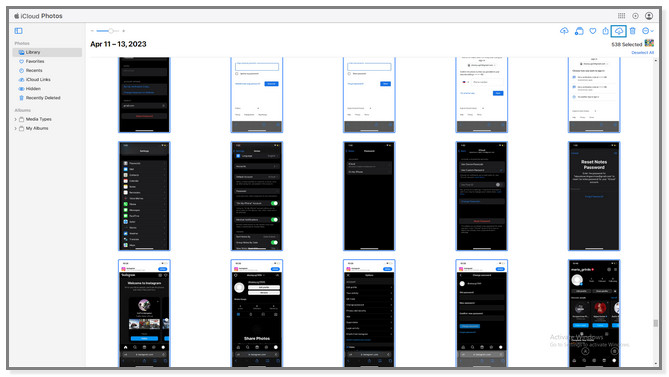Click the add to album icon
This screenshot has width=669, height=377.
(579, 31)
